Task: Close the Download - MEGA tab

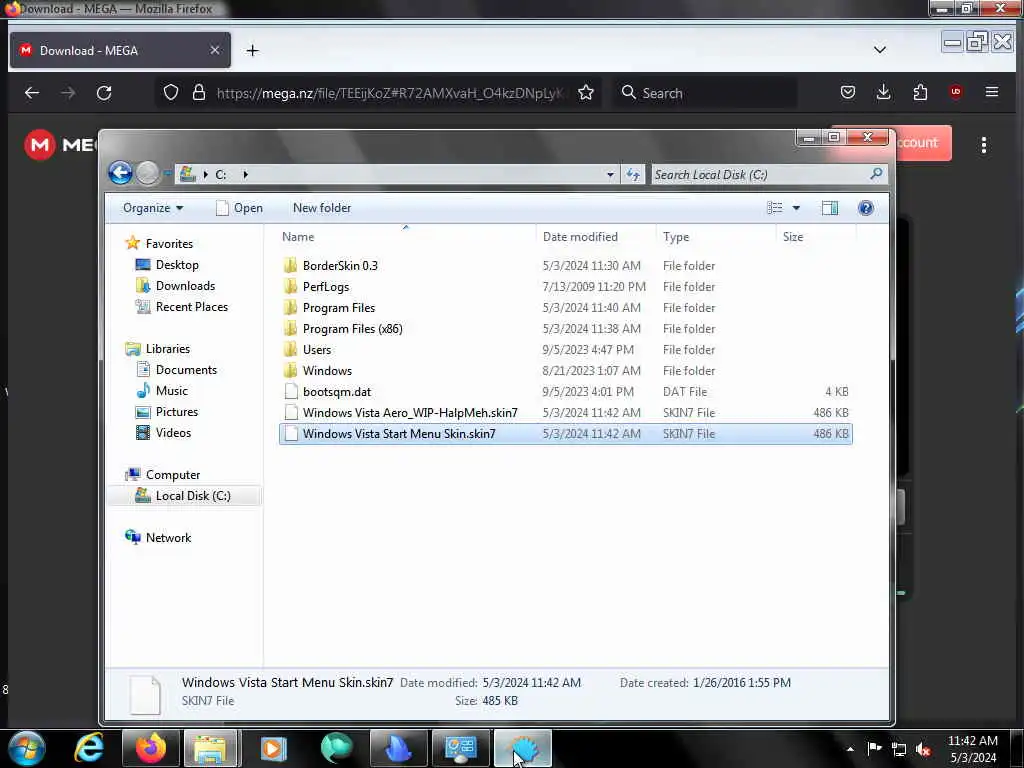Action: (x=214, y=50)
